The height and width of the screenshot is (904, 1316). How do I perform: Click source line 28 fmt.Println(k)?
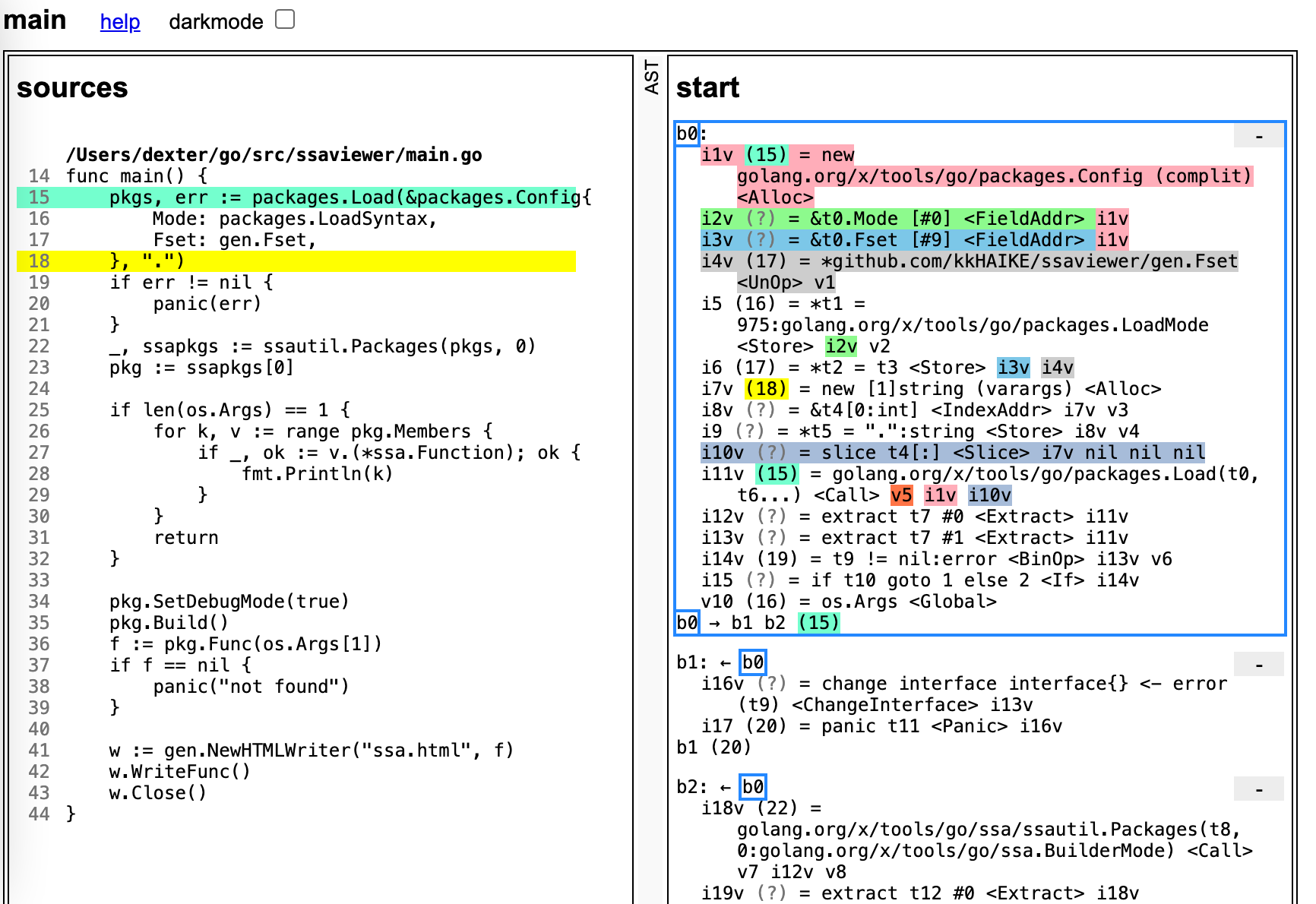tap(317, 474)
